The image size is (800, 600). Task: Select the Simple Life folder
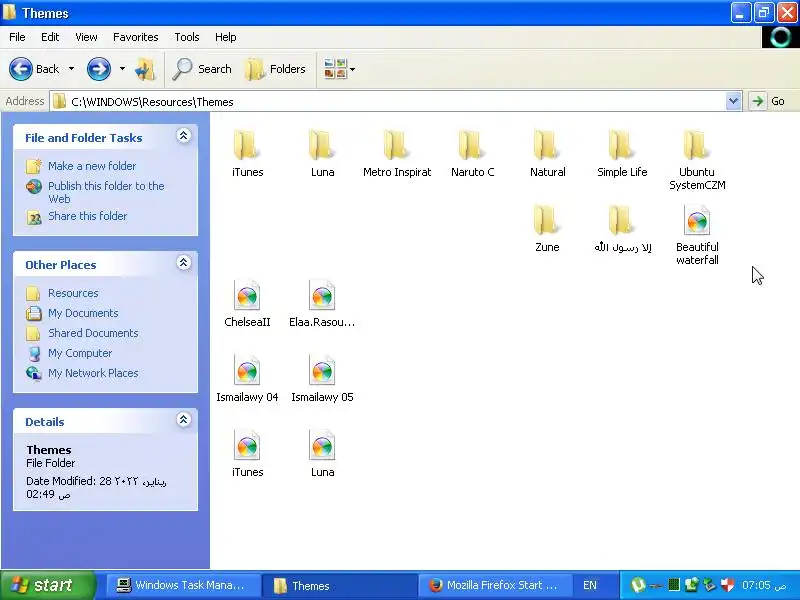pyautogui.click(x=622, y=153)
